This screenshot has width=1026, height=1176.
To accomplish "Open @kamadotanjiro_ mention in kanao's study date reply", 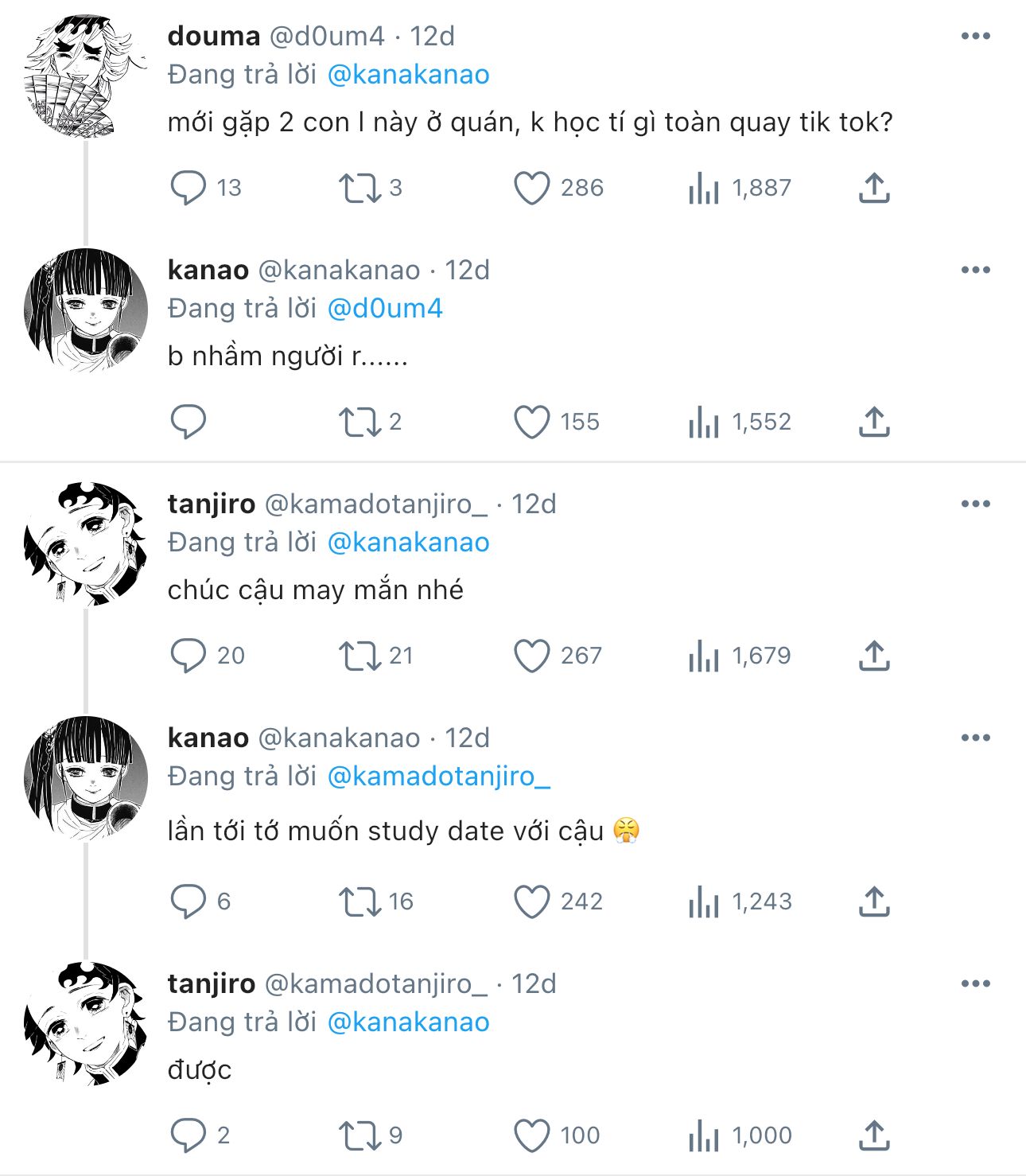I will point(439,777).
